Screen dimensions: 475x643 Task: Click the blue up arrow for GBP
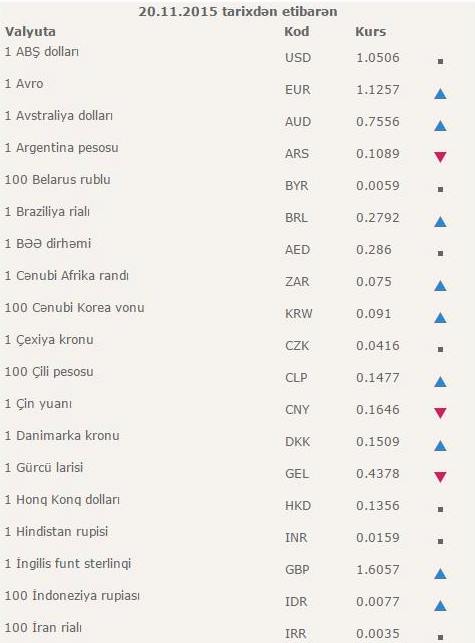tap(440, 573)
